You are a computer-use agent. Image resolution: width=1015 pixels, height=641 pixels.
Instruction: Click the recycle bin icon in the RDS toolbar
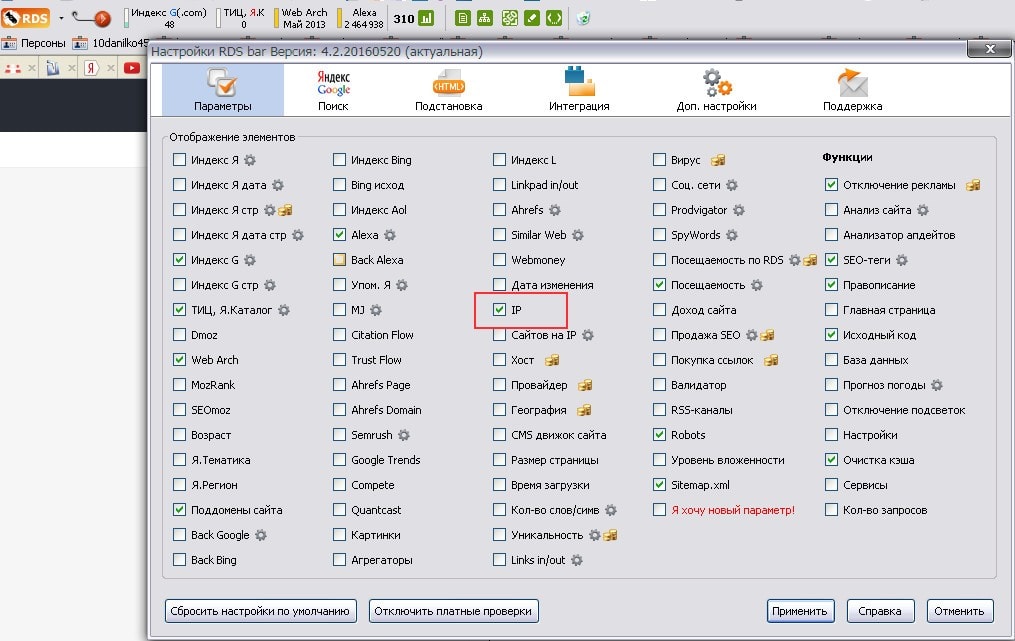584,18
